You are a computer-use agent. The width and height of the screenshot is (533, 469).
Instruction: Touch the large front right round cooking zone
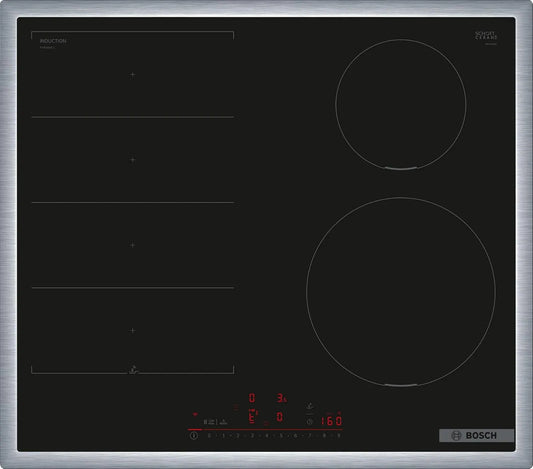click(401, 292)
